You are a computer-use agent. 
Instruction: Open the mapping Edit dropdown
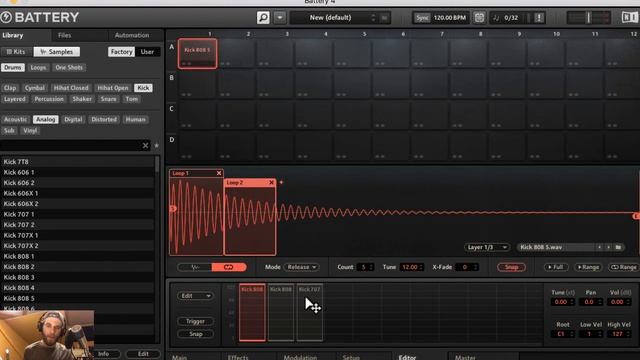tap(195, 296)
